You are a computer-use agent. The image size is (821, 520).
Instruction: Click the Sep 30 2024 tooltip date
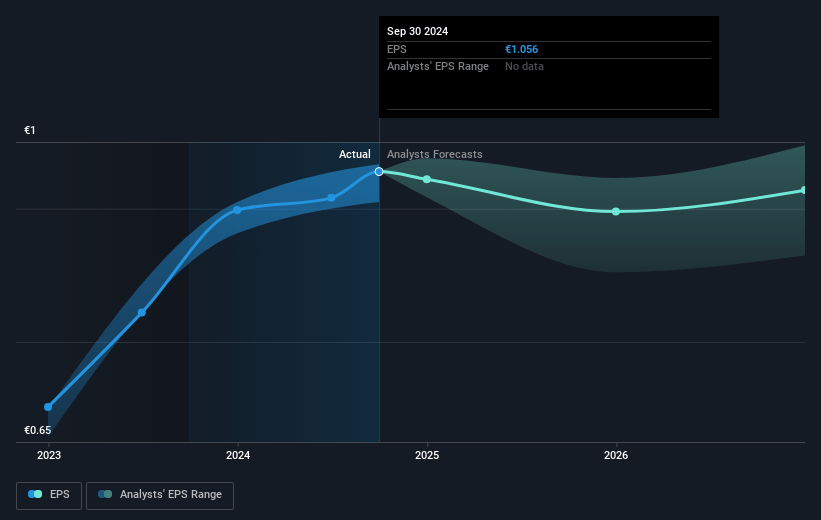[417, 31]
